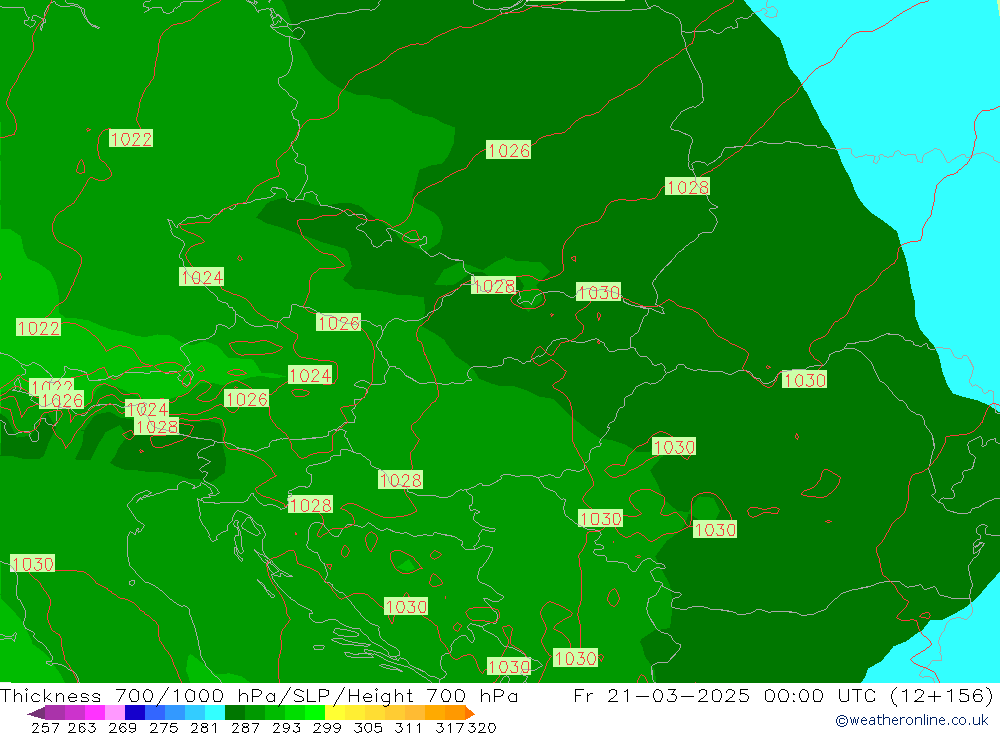This screenshot has height=733, width=1000.
Task: Select the cyan legend swatch
Action: [x=215, y=713]
